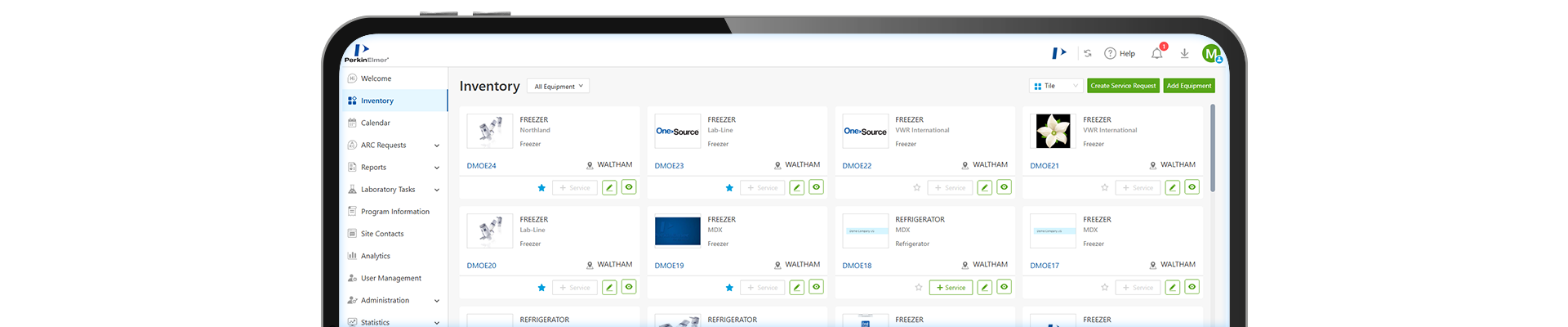The image size is (1568, 327).
Task: Click the flower thumbnail of DMOE21
Action: 1053,131
